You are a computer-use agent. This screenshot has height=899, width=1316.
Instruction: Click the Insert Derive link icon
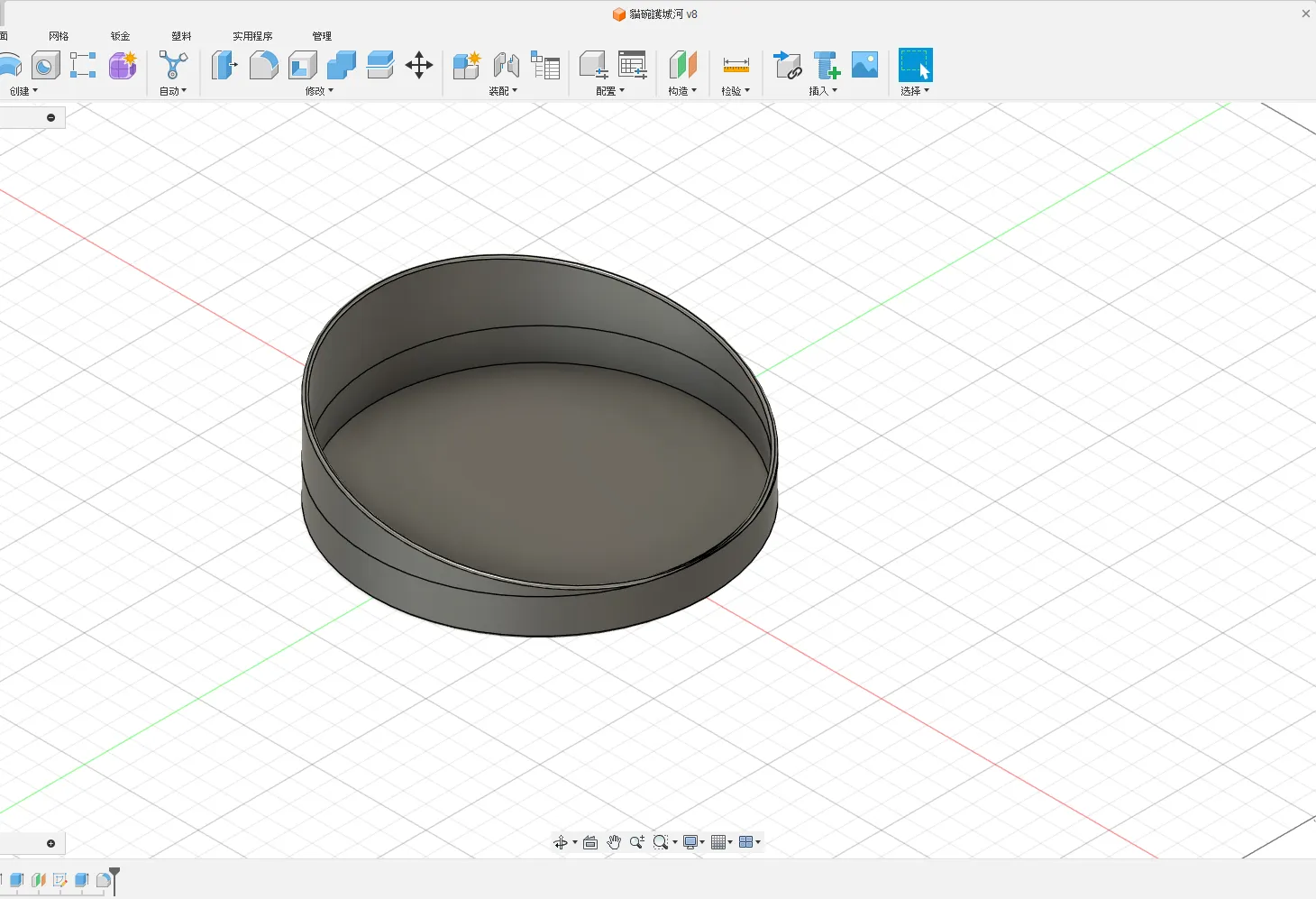pos(788,65)
